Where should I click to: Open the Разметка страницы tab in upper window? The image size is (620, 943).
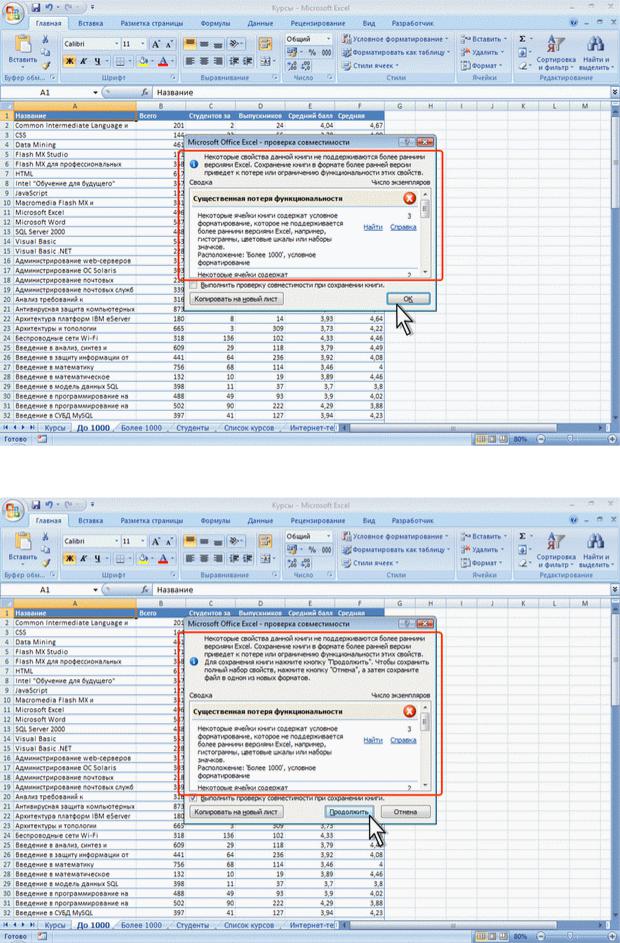tap(152, 23)
